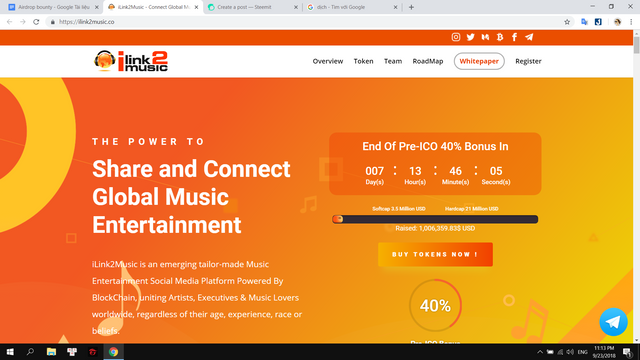
Task: Bookmark page with the star icon
Action: click(567, 22)
